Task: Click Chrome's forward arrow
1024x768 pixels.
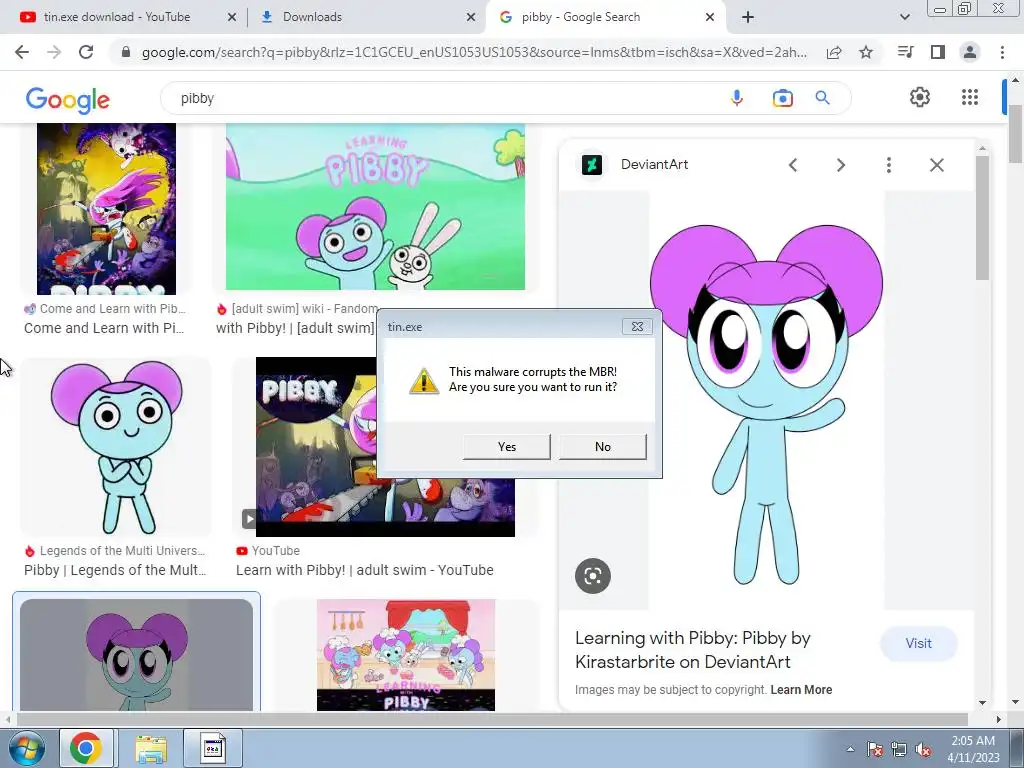Action: tap(54, 52)
